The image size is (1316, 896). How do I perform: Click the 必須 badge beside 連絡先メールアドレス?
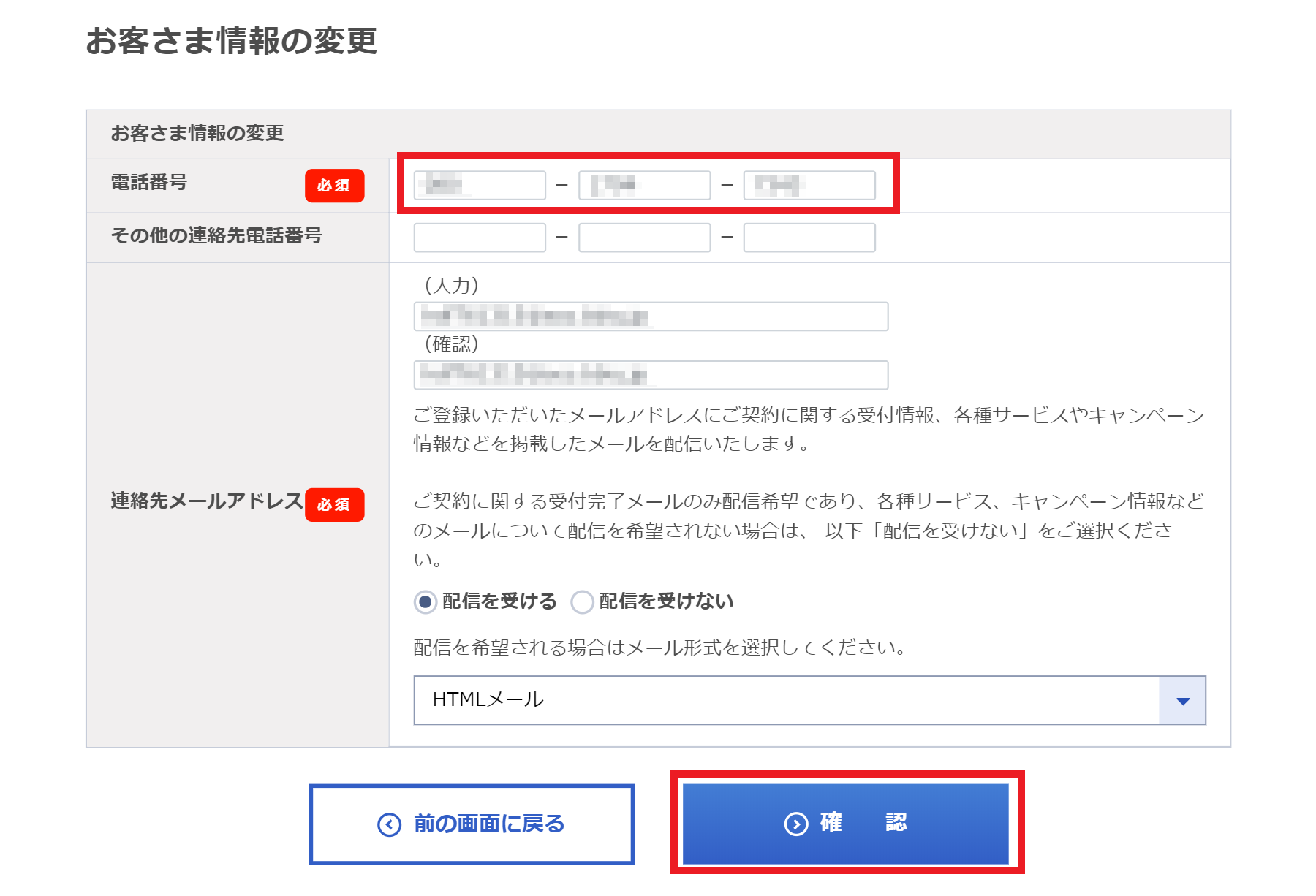click(334, 504)
